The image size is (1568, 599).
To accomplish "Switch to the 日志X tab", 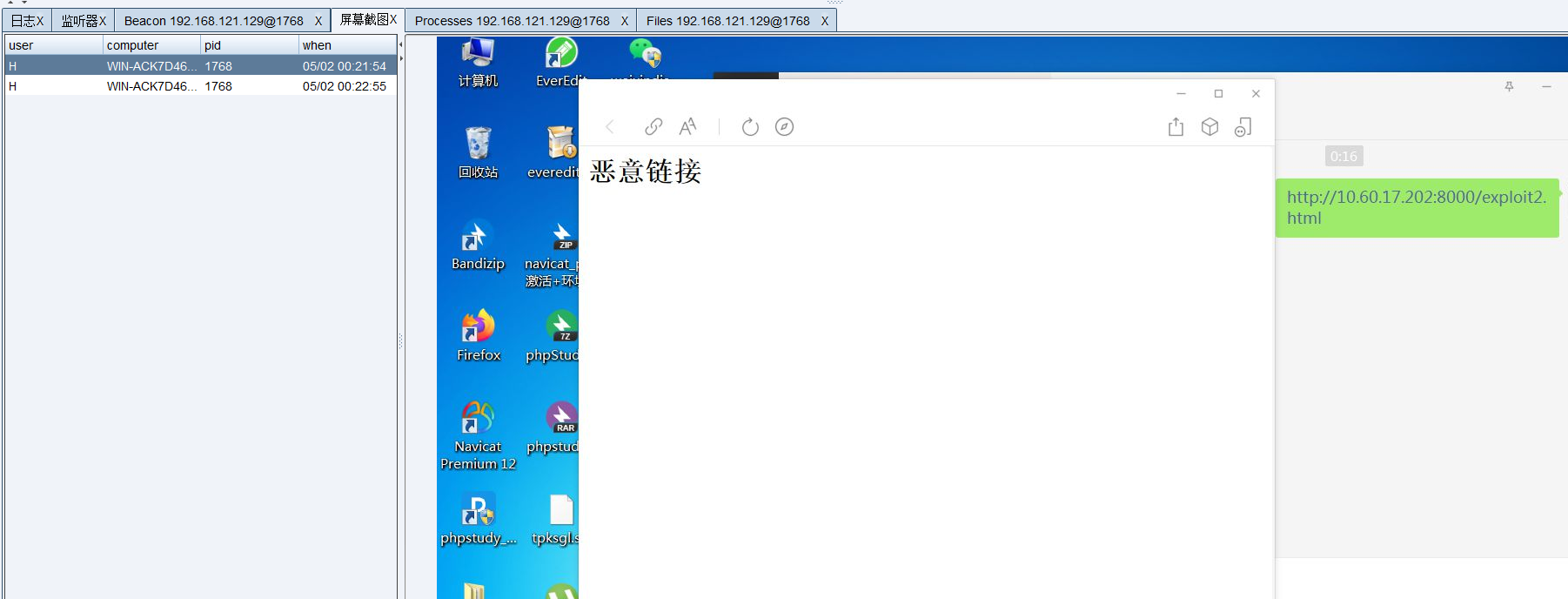I will [27, 20].
